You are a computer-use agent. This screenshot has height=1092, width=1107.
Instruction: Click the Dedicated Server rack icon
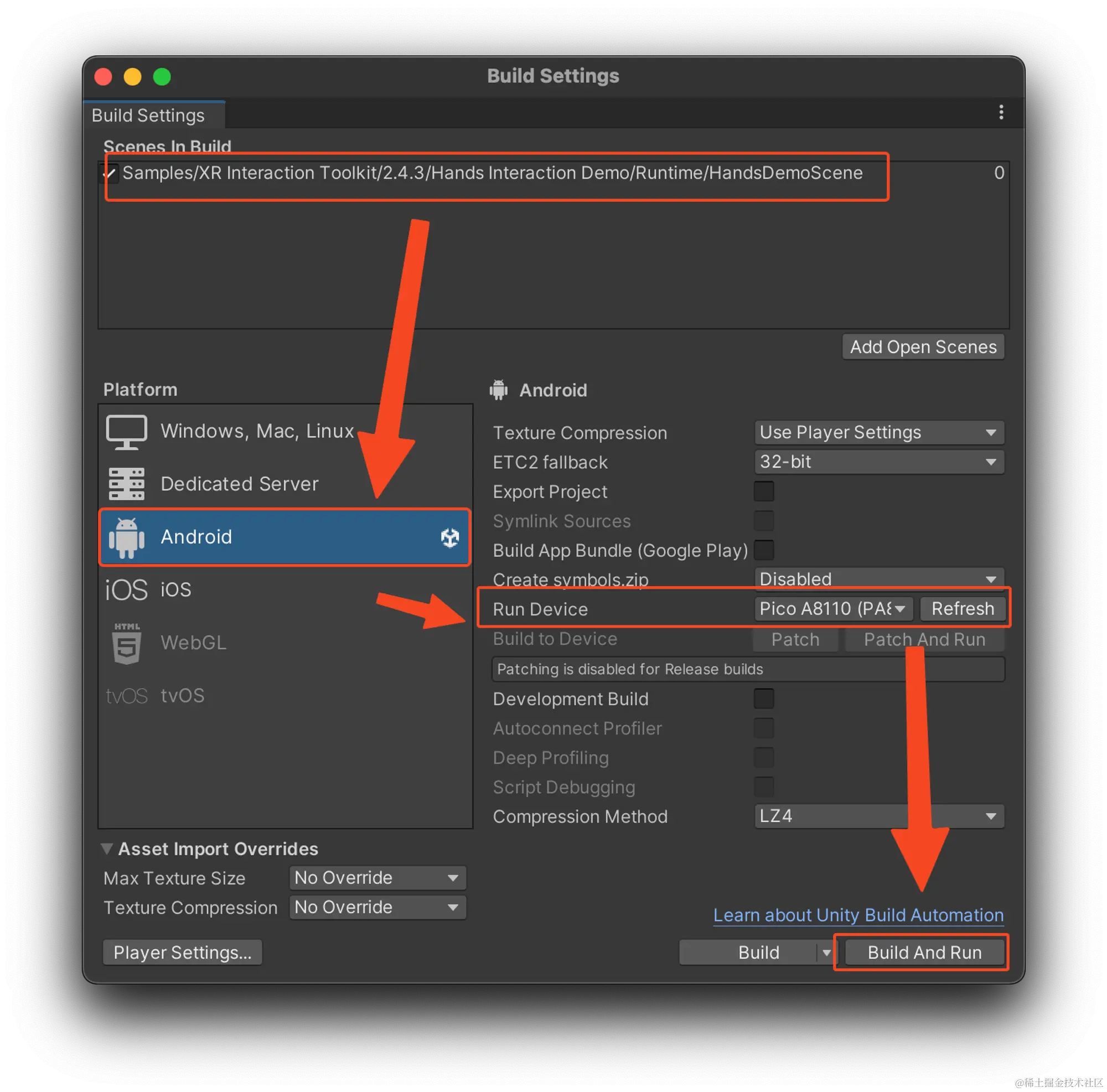126,484
